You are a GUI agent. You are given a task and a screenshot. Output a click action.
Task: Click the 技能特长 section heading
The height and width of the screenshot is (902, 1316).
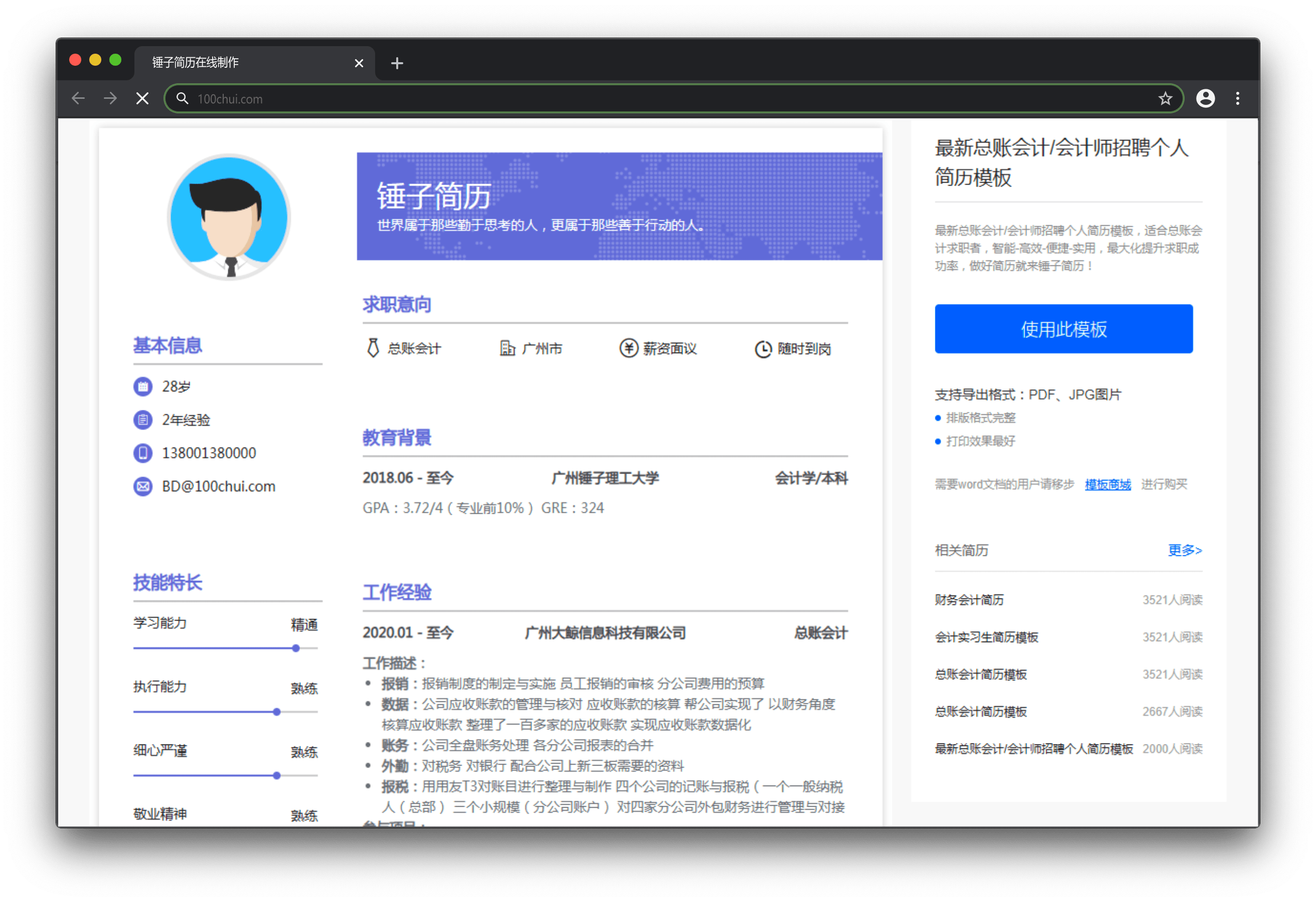click(167, 582)
